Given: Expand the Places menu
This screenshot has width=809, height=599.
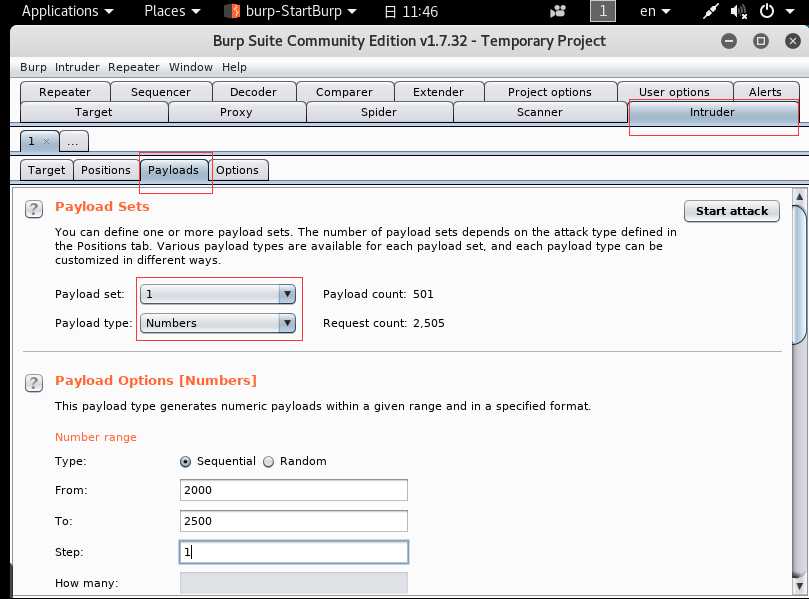Looking at the screenshot, I should pyautogui.click(x=172, y=11).
